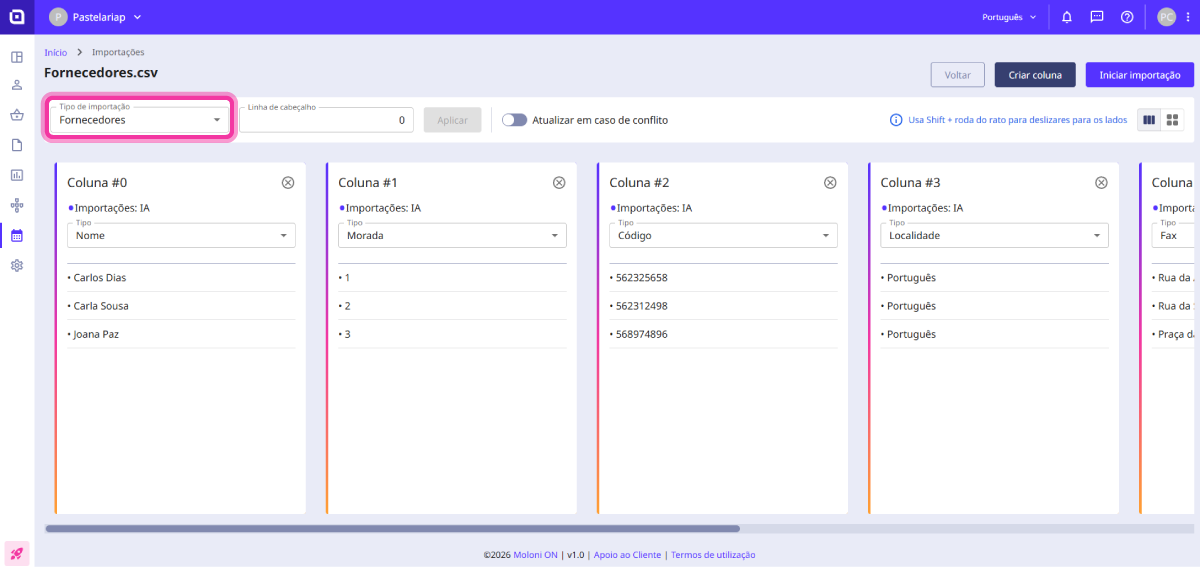The height and width of the screenshot is (567, 1200).
Task: Click the Moloni logo in top-left corner
Action: (17, 17)
